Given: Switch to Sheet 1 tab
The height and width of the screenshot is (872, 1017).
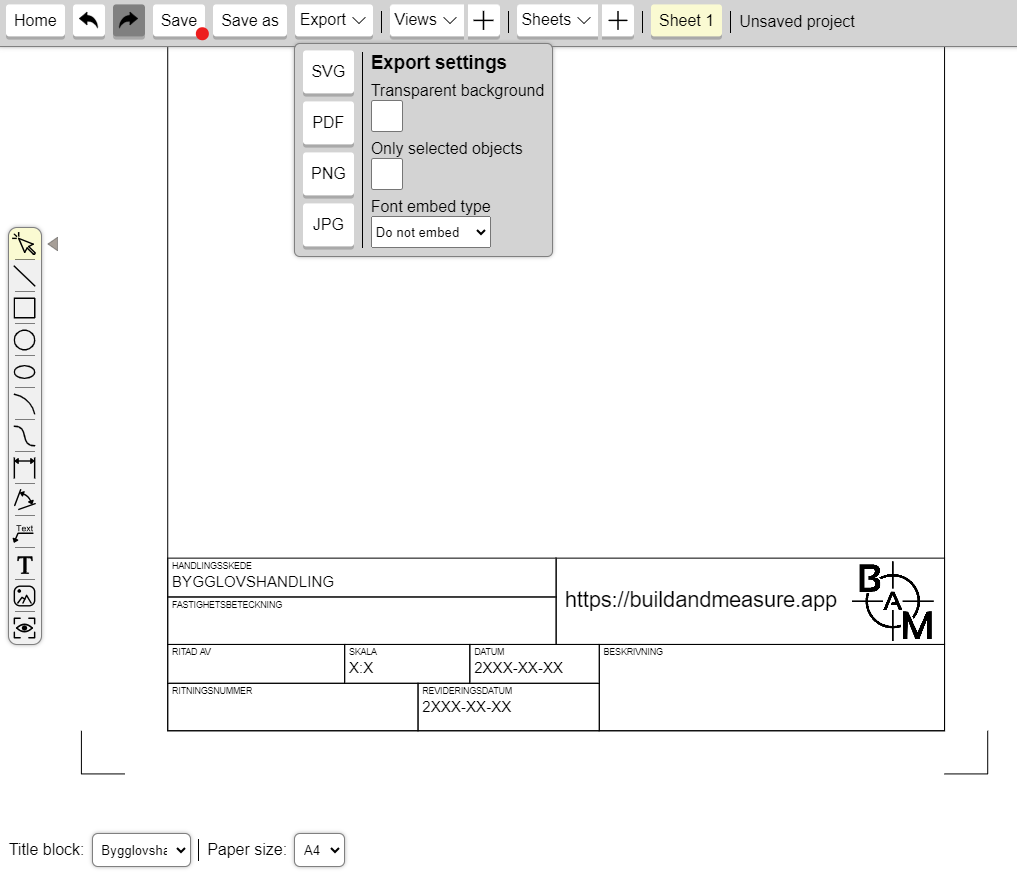Looking at the screenshot, I should tap(685, 20).
